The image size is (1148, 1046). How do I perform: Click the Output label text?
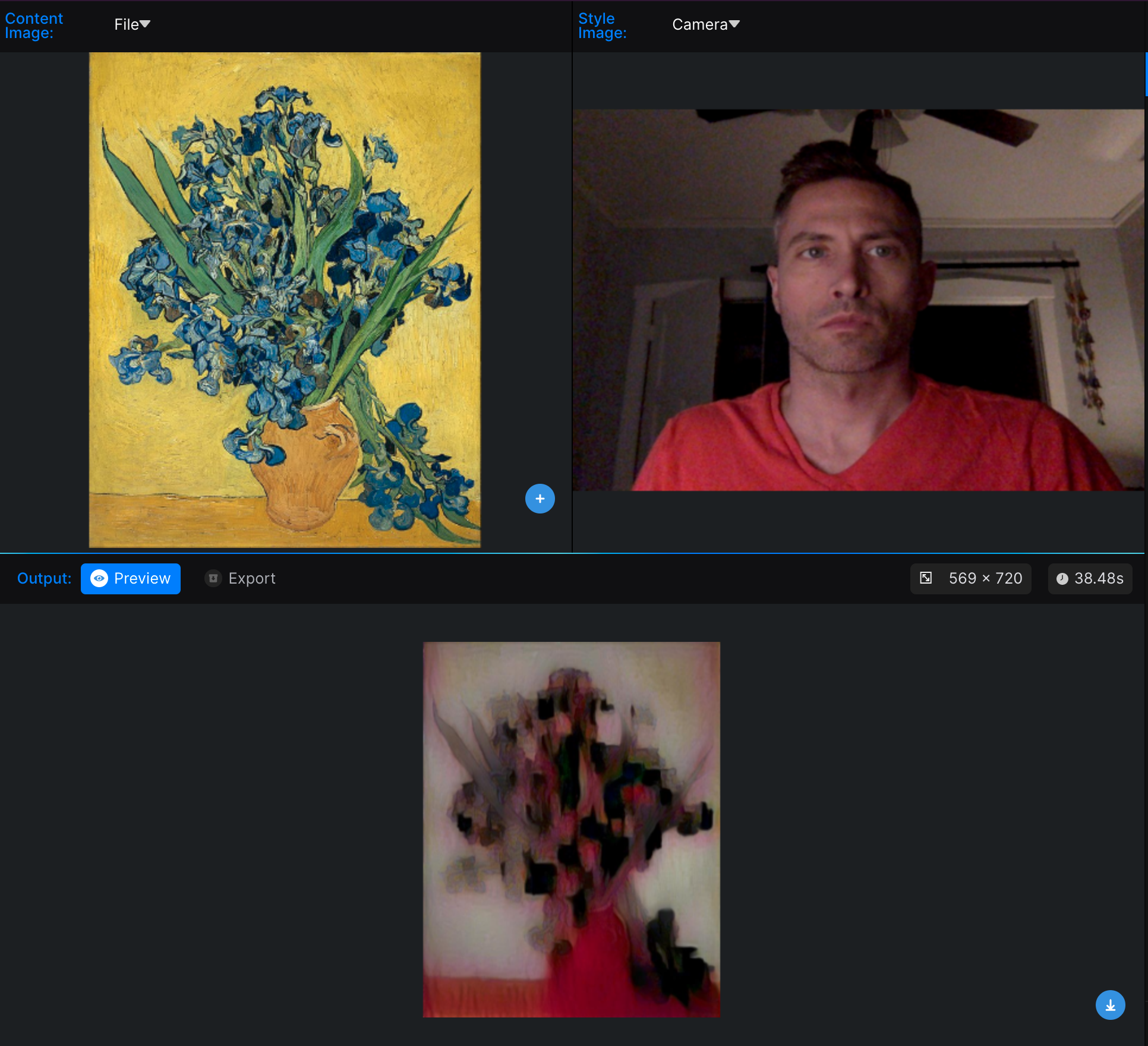(x=44, y=578)
